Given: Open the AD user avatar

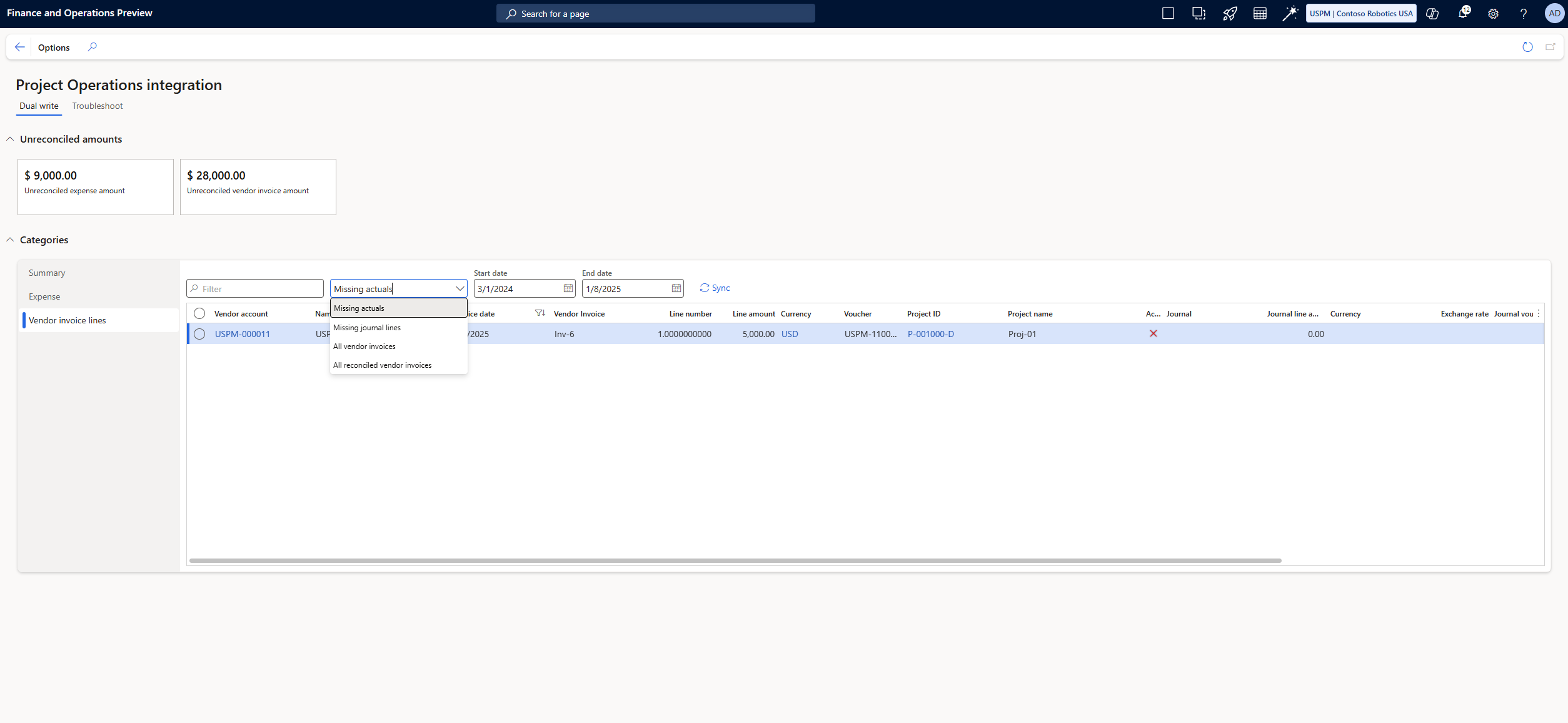Looking at the screenshot, I should pyautogui.click(x=1554, y=13).
